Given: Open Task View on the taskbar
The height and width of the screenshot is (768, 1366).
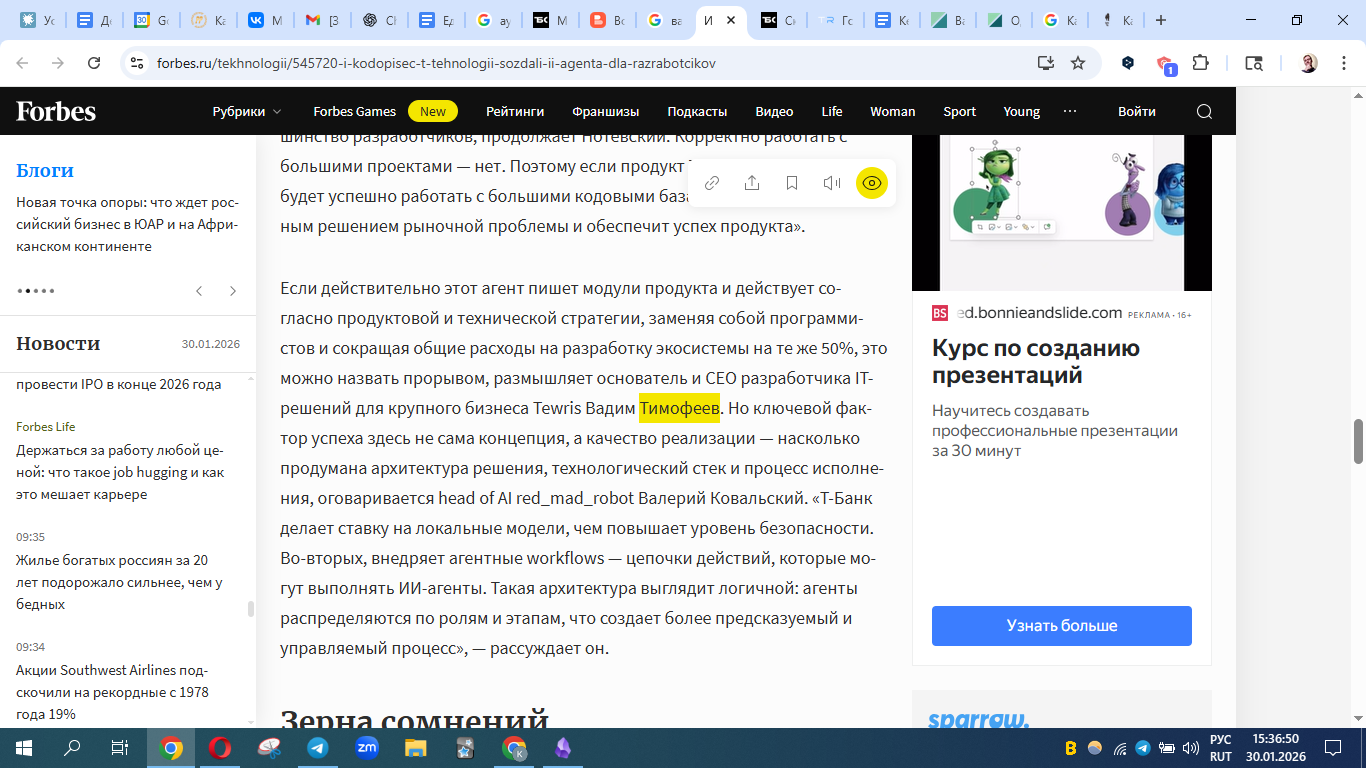Looking at the screenshot, I should tap(120, 748).
